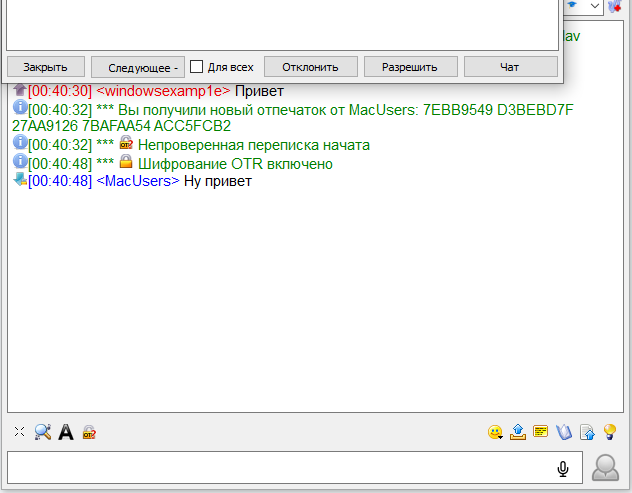Click the "Следующее -" button
The width and height of the screenshot is (632, 493).
coord(138,67)
